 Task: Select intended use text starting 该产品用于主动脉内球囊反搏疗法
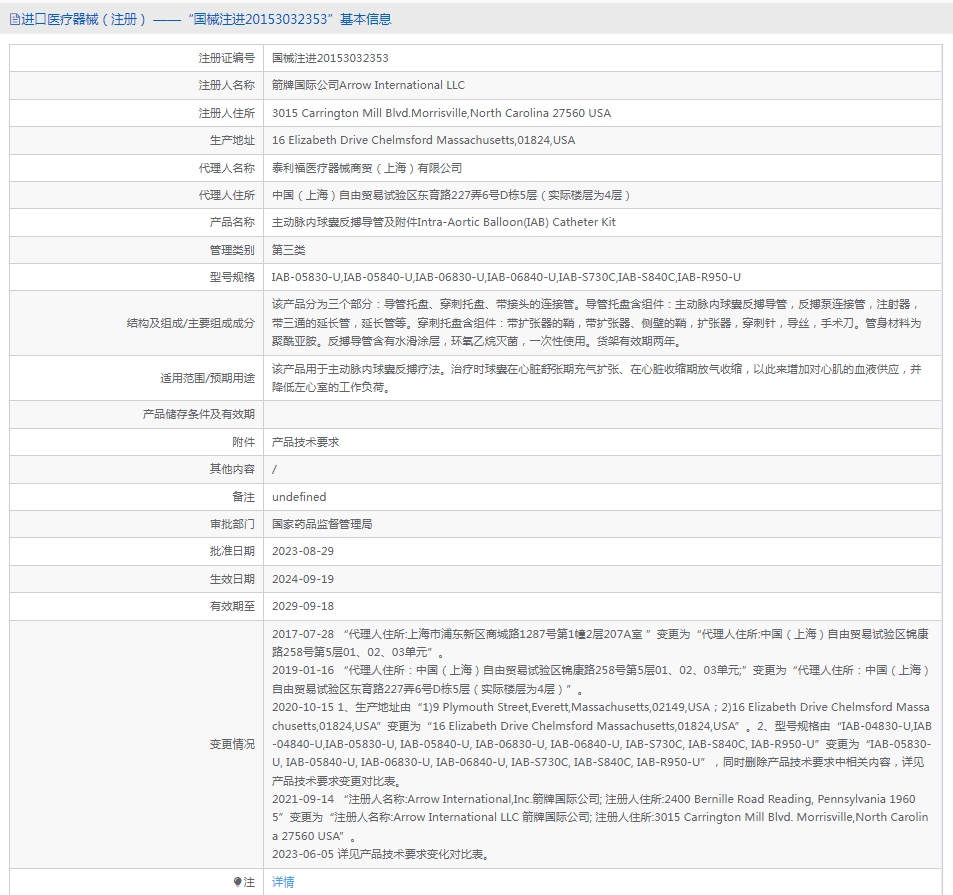[597, 378]
